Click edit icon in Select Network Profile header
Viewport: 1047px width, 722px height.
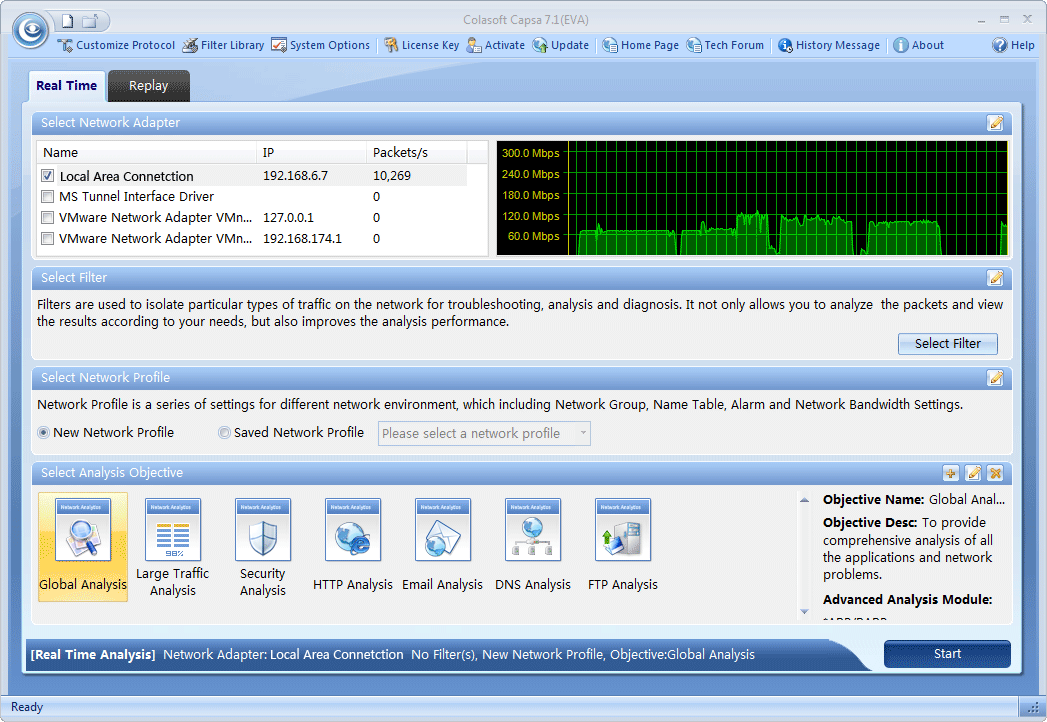click(995, 378)
